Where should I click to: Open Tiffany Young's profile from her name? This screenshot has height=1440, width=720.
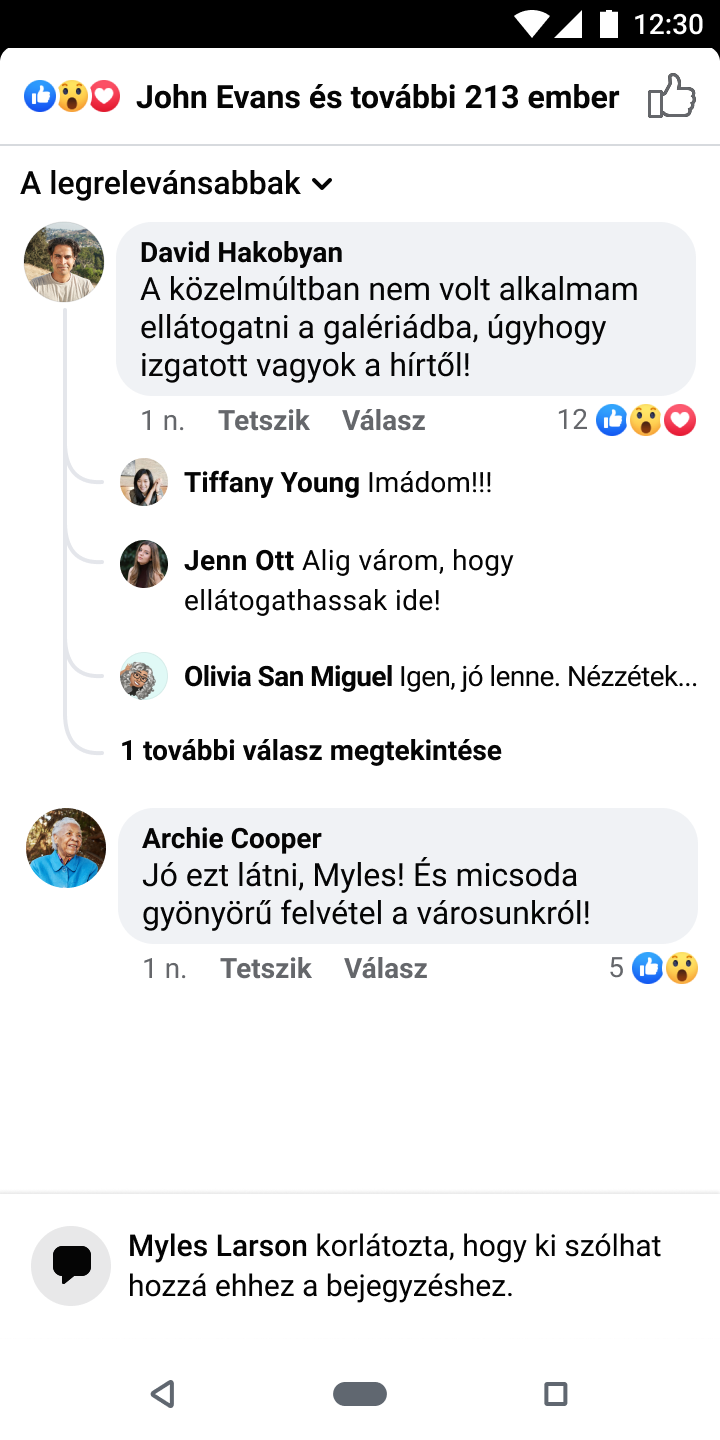271,483
